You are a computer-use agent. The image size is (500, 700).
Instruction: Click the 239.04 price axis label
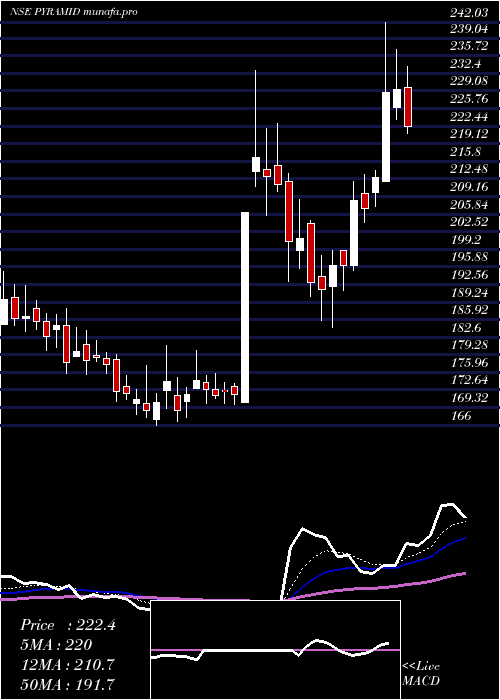coord(469,29)
